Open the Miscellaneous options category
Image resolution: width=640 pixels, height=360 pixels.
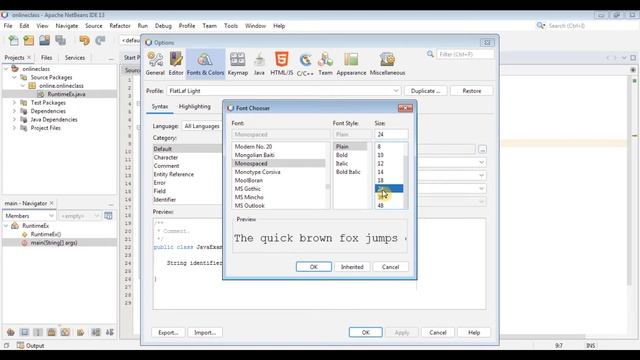click(387, 64)
